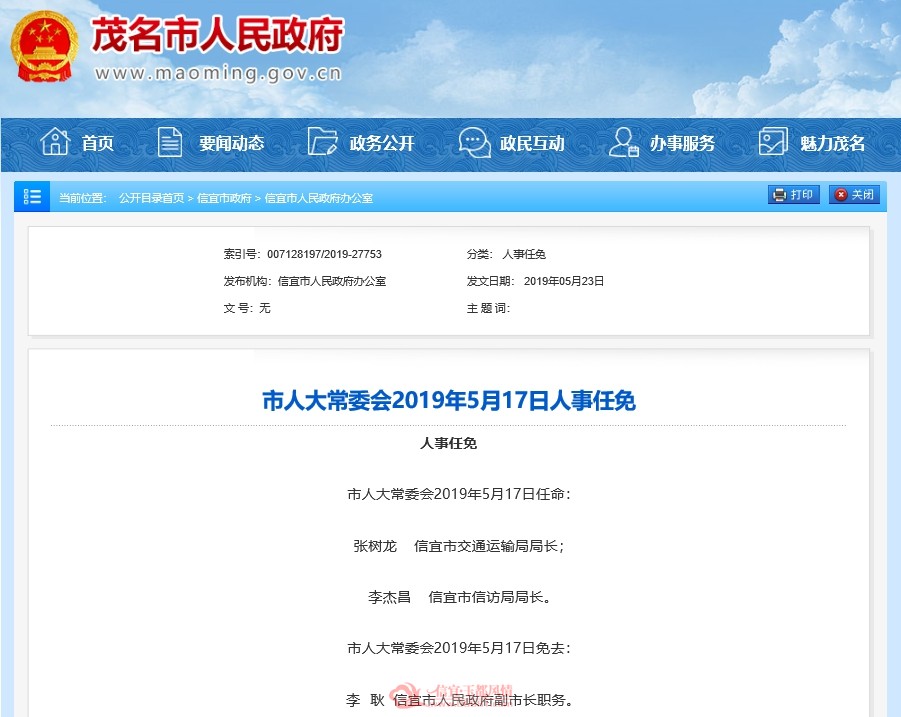Viewport: 901px width, 717px height.
Task: Click the 发布机构 value 信宜市人民政府办公室
Action: (x=332, y=281)
